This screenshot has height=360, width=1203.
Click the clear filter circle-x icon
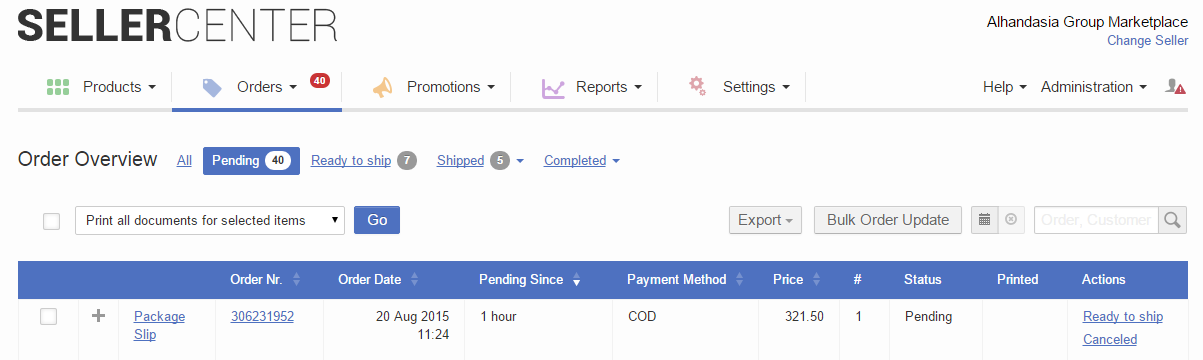pos(1011,220)
